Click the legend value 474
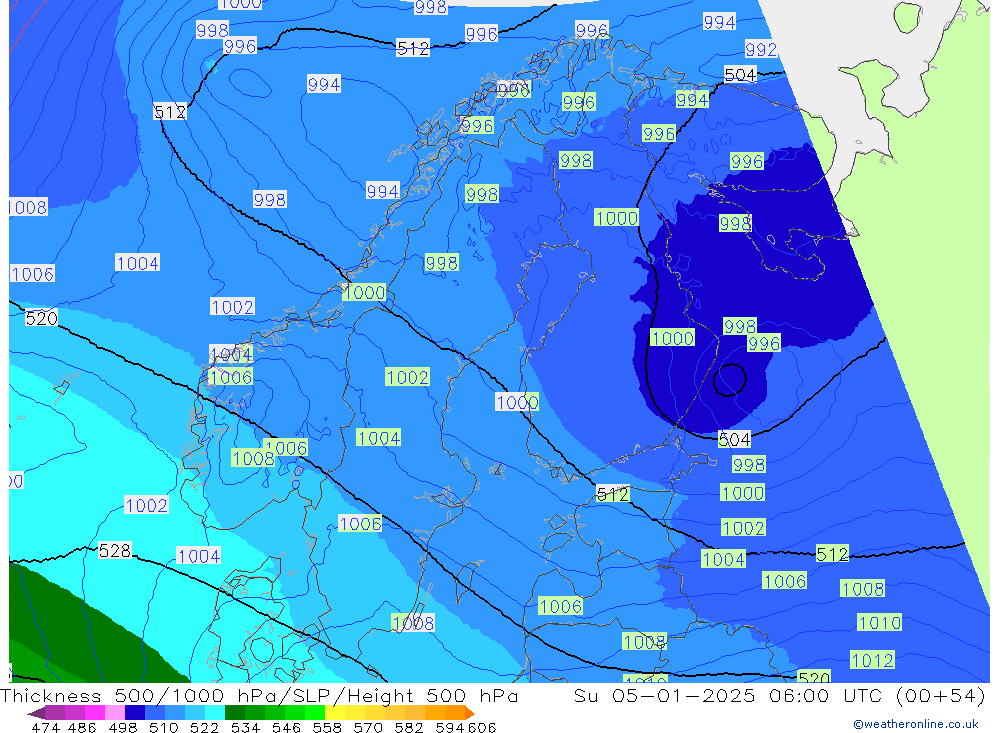This screenshot has height=733, width=1000. [46, 727]
